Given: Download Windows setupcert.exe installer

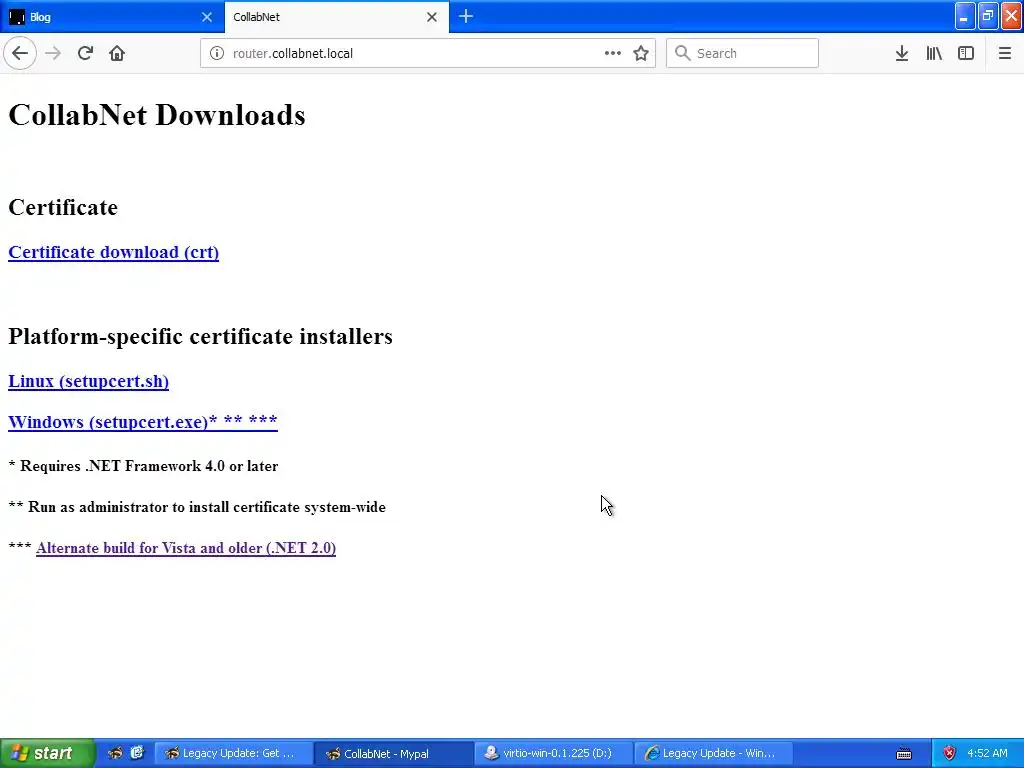Looking at the screenshot, I should 143,422.
